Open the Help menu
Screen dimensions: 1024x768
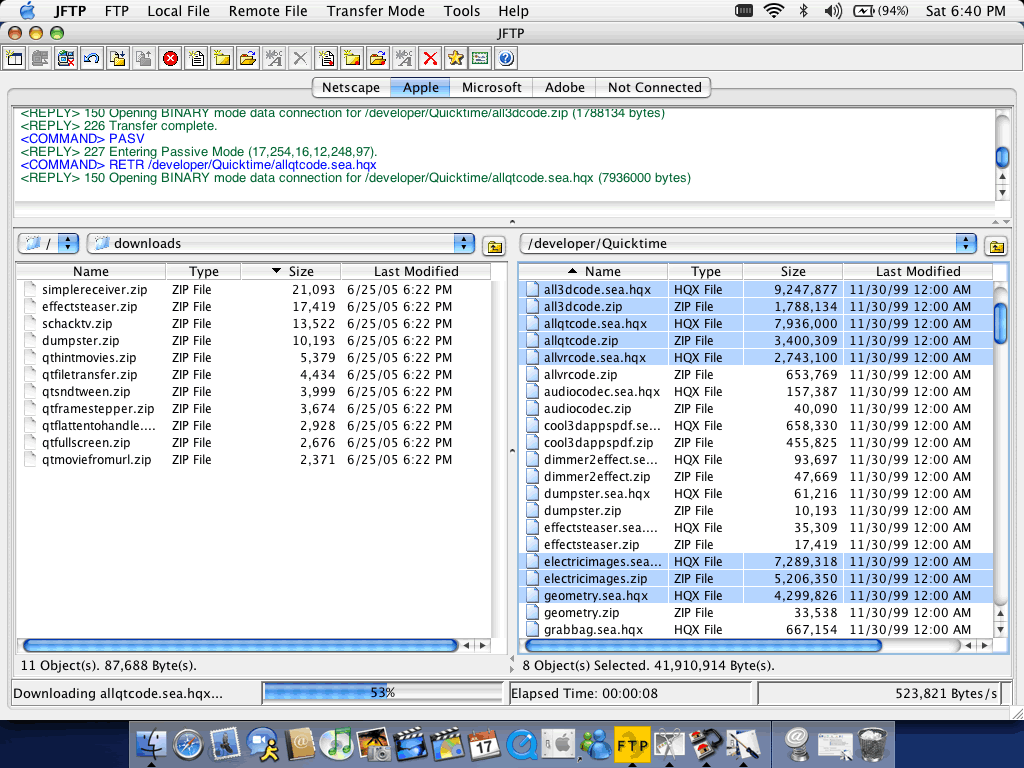coord(513,11)
